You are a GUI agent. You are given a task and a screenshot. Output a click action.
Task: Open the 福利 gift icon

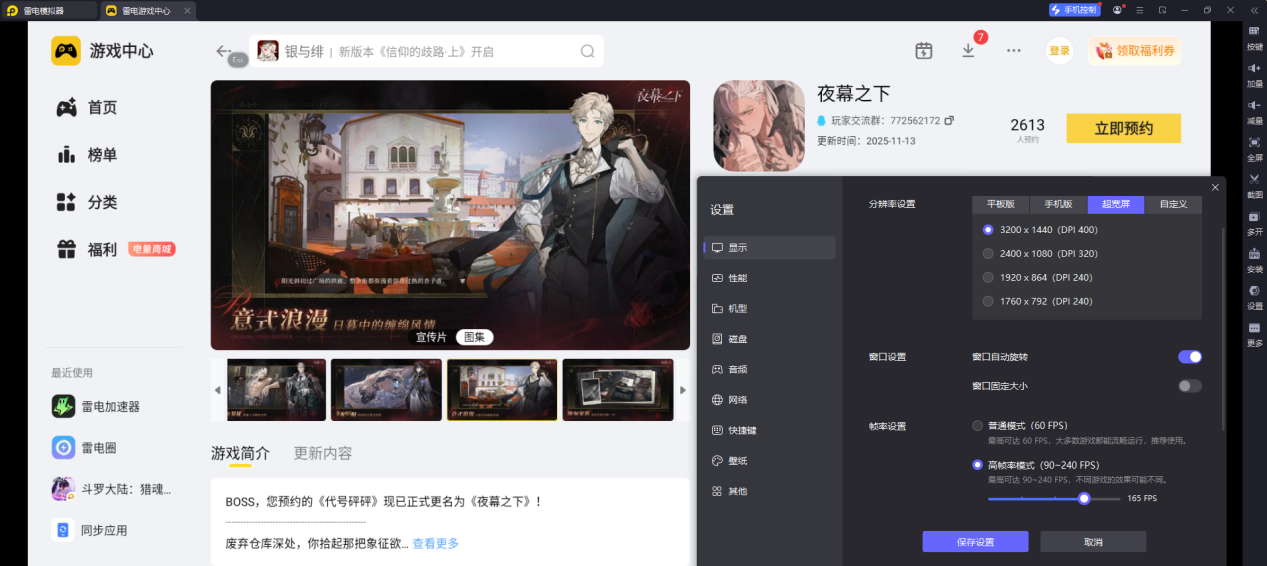tap(67, 249)
